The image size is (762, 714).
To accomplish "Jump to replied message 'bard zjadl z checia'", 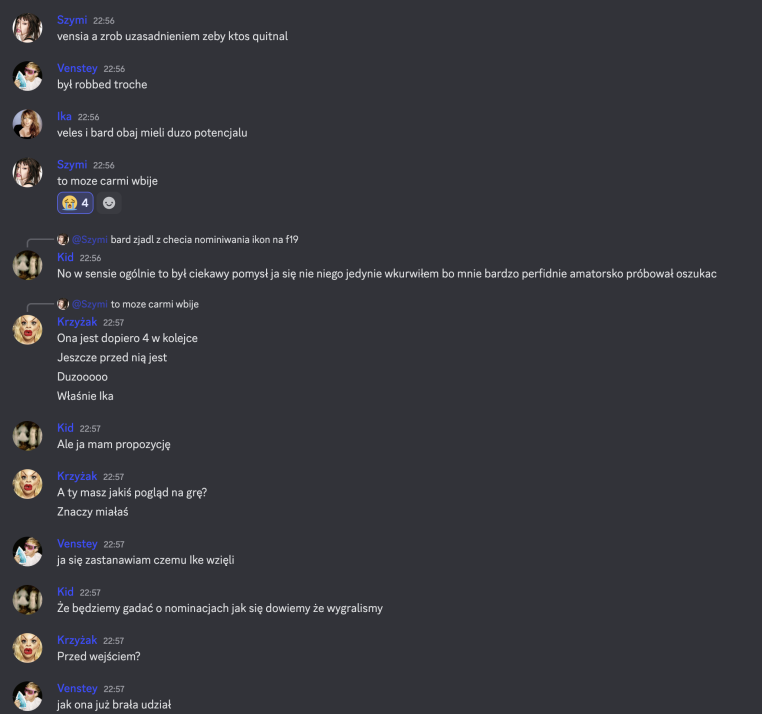I will [x=204, y=240].
